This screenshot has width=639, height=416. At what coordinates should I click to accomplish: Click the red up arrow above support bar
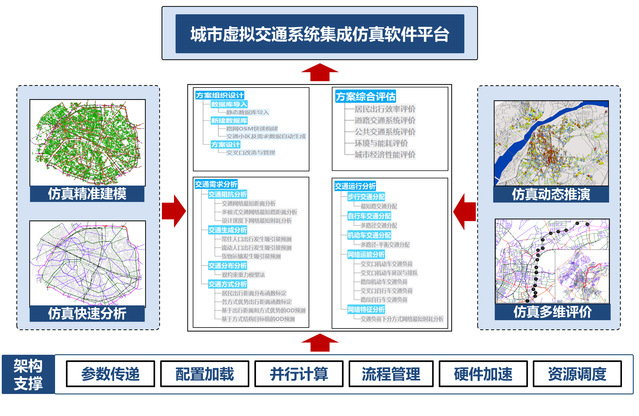pos(319,342)
